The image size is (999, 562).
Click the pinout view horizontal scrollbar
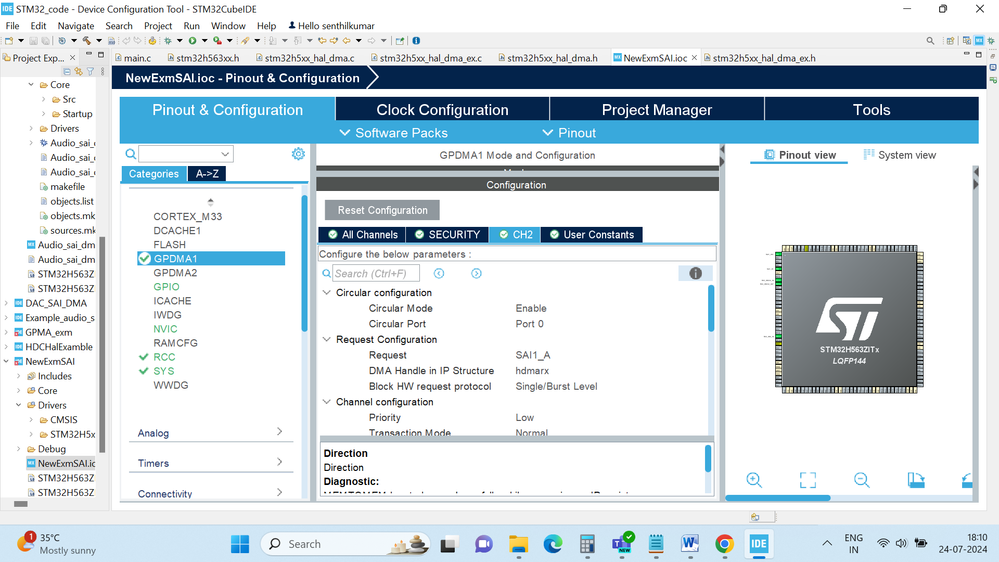(x=778, y=498)
